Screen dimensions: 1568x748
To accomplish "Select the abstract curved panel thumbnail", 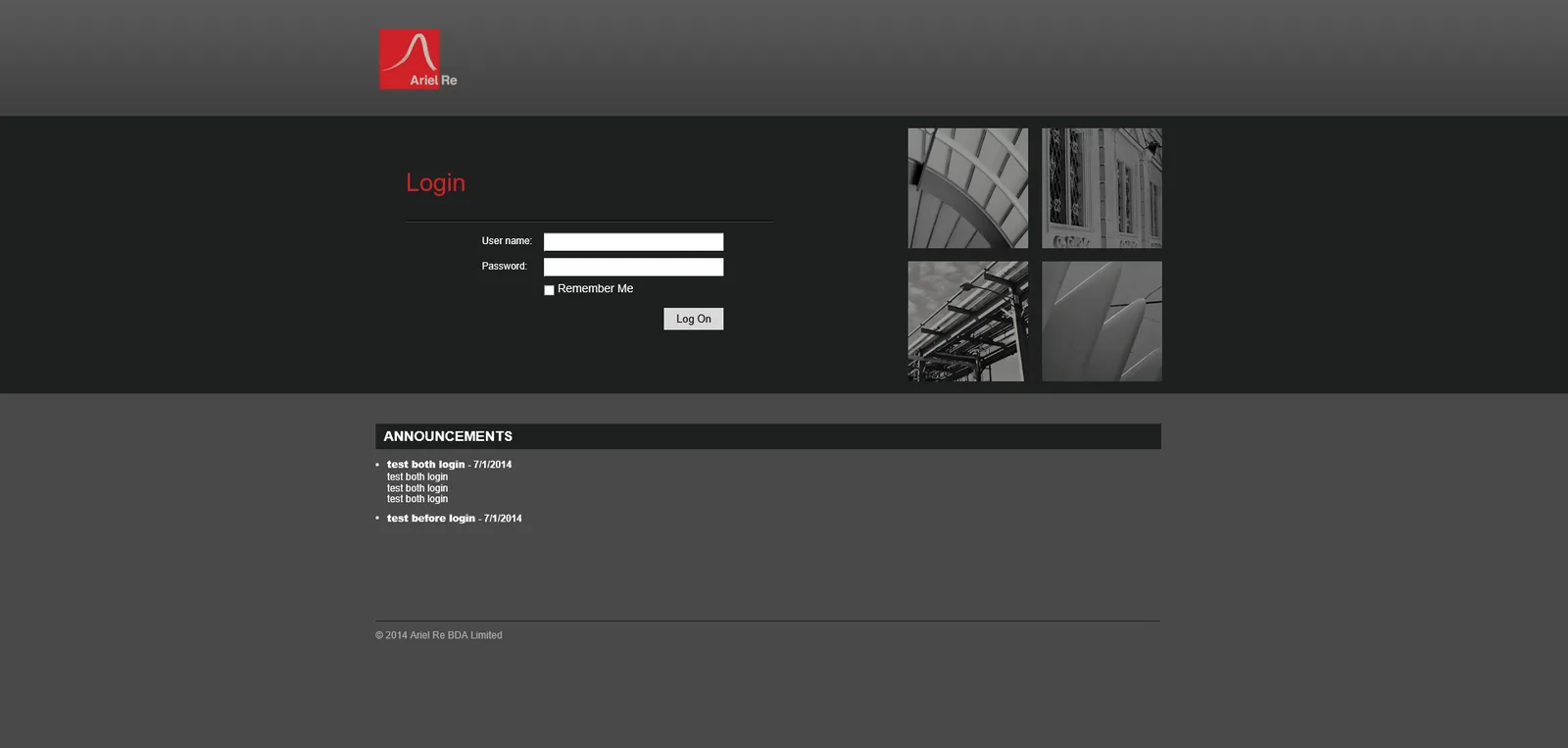I will pyautogui.click(x=1102, y=321).
